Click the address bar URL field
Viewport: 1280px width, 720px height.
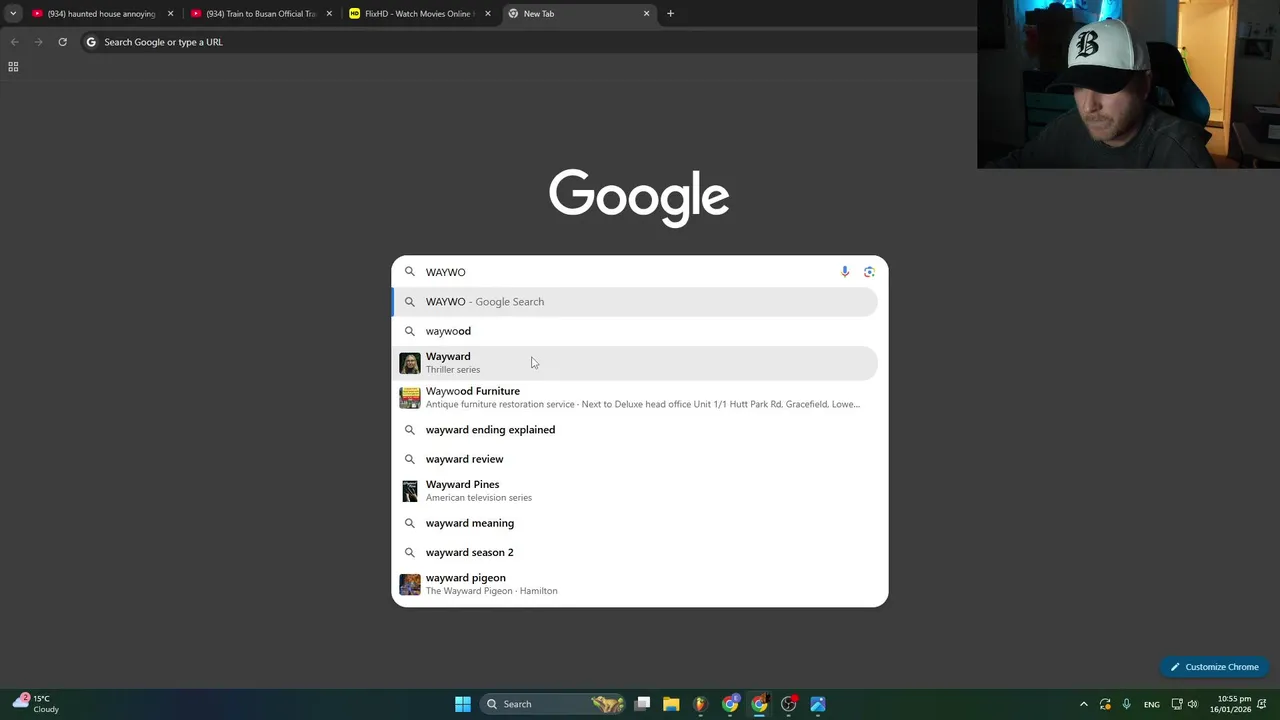530,42
